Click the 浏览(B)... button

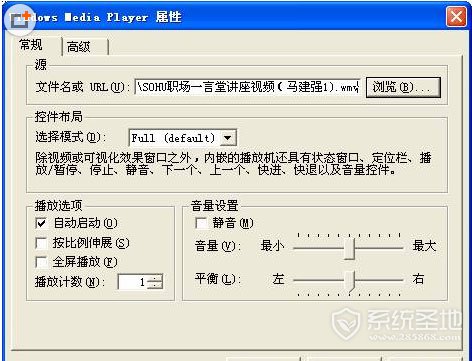click(x=403, y=87)
